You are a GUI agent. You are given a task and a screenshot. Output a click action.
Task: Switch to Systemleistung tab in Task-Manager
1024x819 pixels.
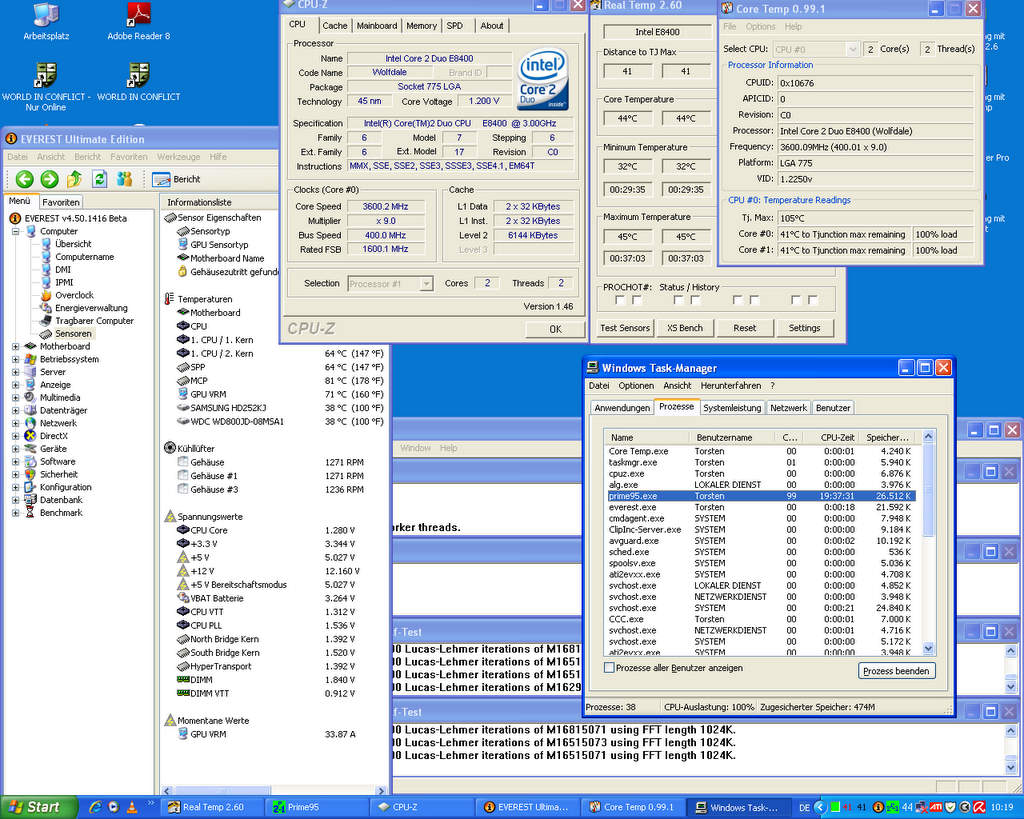[732, 408]
